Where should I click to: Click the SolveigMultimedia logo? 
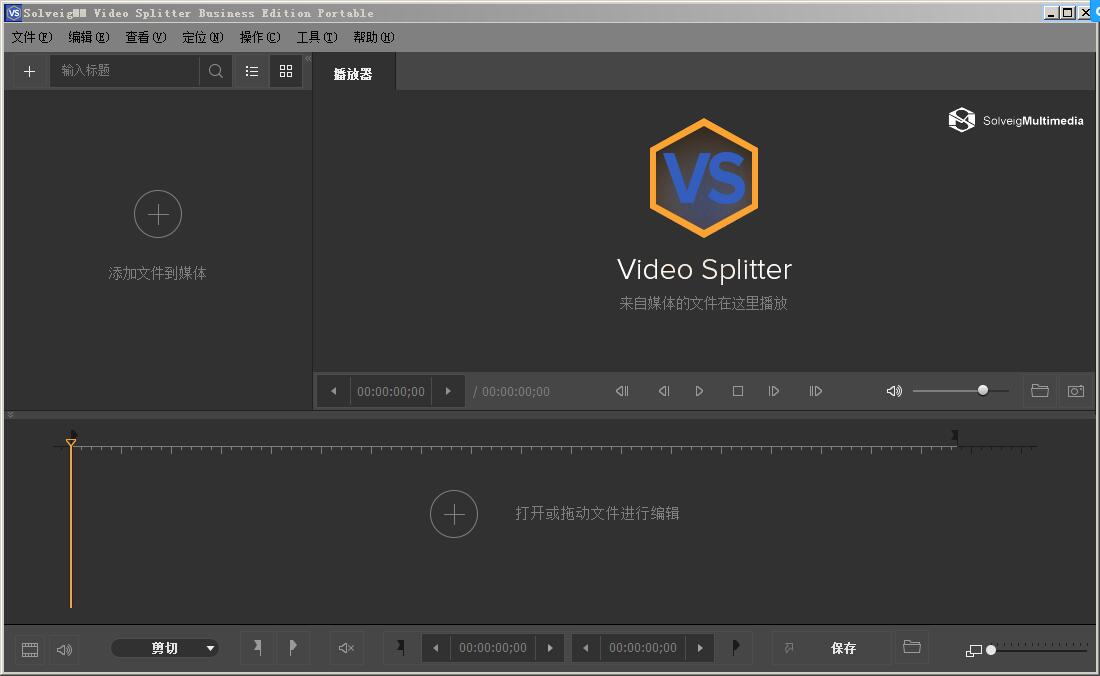click(x=1016, y=120)
